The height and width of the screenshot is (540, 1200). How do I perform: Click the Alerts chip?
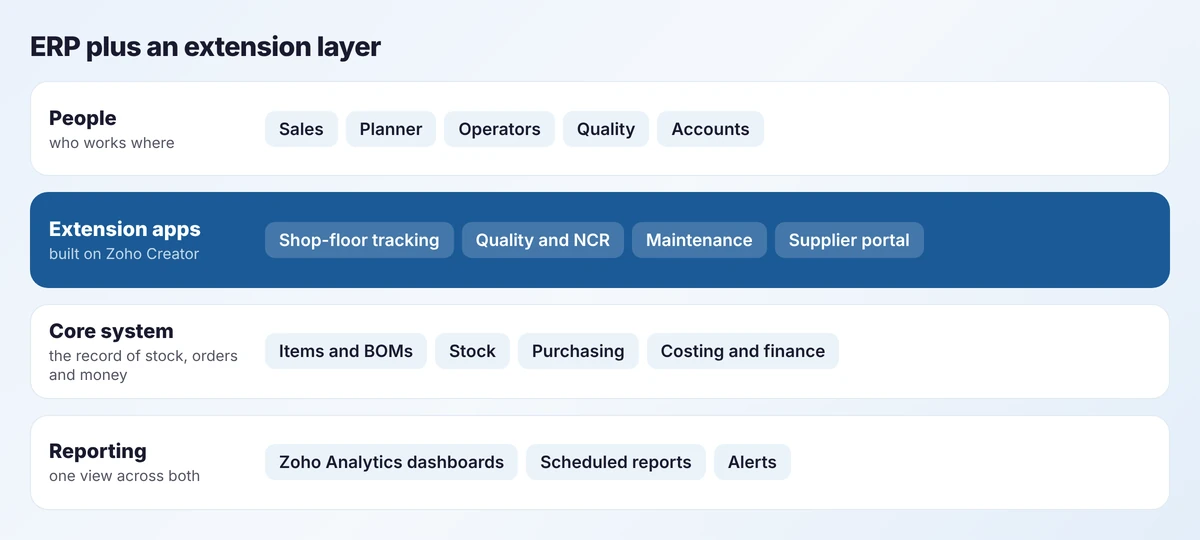(x=752, y=462)
